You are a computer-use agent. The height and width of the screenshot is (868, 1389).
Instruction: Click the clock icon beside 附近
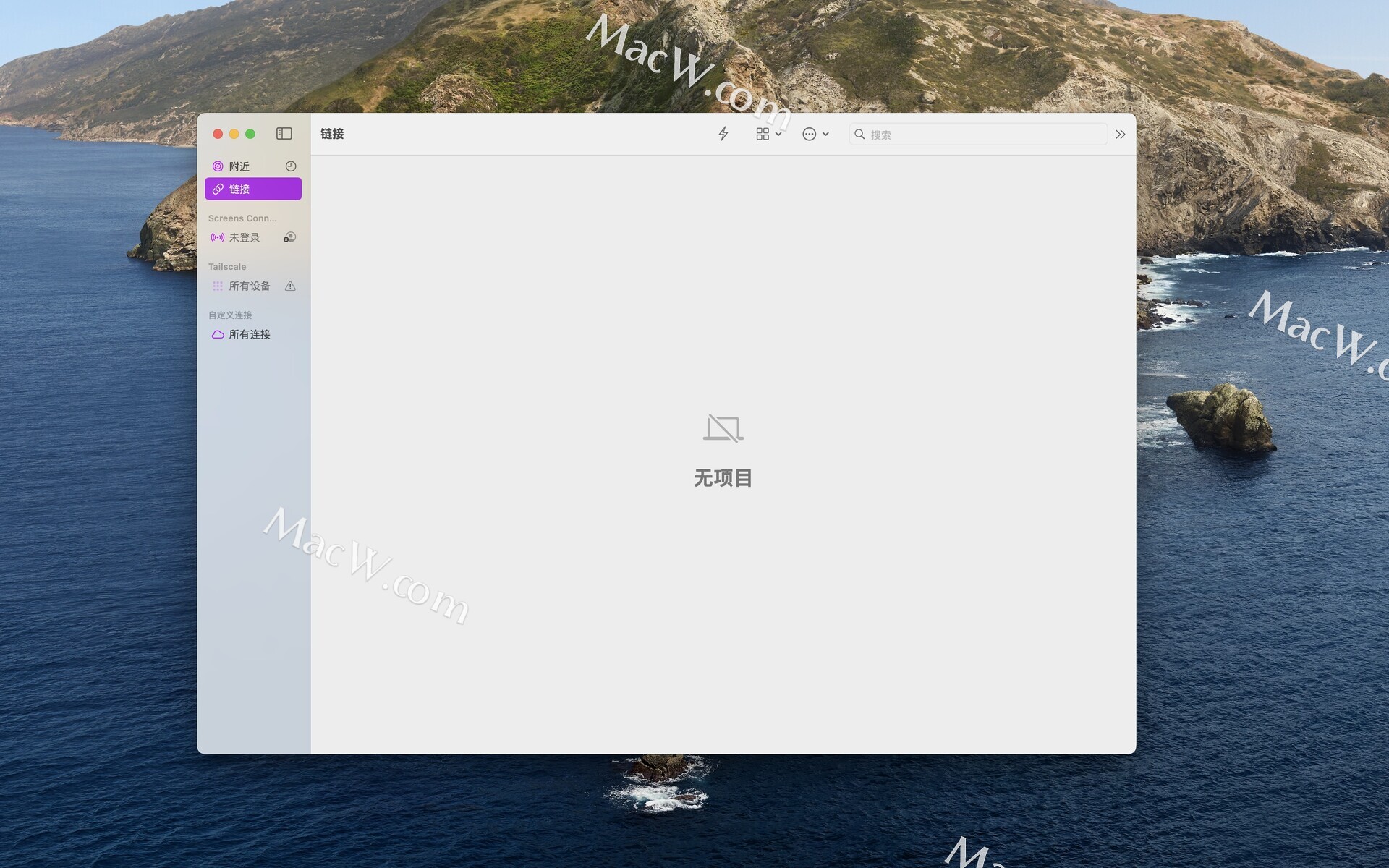[x=291, y=166]
